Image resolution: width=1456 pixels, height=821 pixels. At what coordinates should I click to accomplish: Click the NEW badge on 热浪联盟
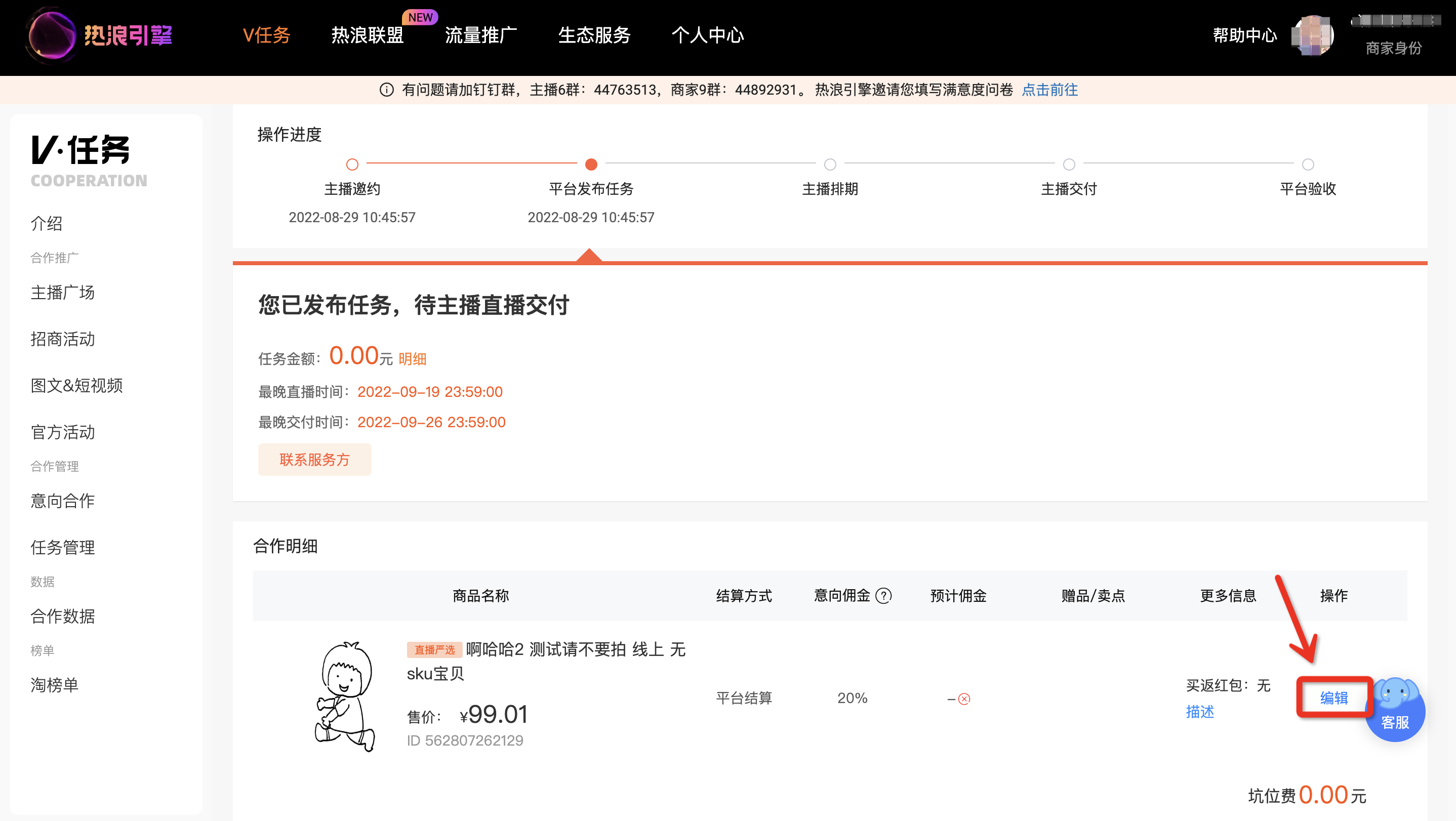[421, 17]
